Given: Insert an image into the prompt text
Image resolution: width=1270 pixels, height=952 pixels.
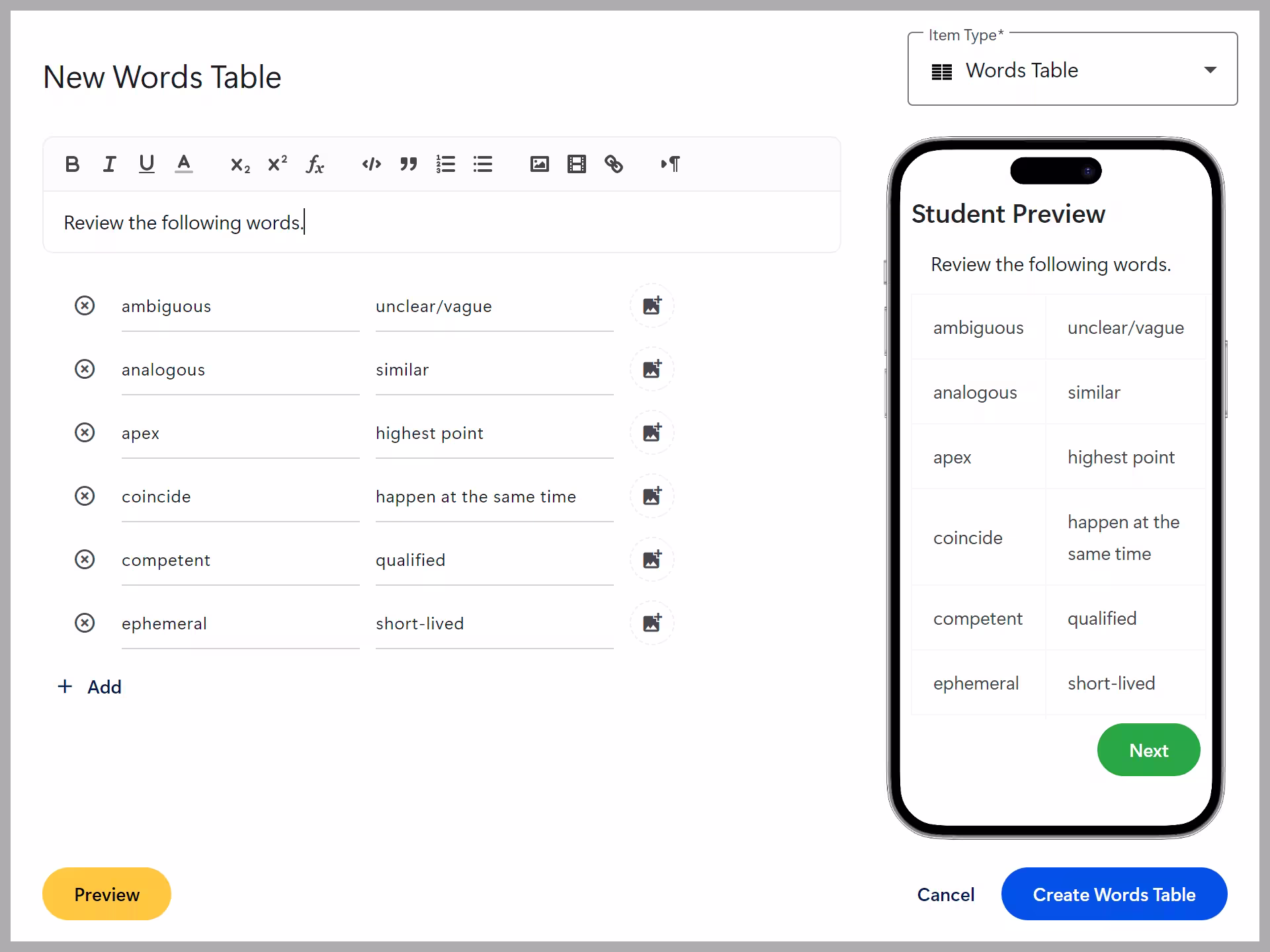Looking at the screenshot, I should tap(539, 164).
